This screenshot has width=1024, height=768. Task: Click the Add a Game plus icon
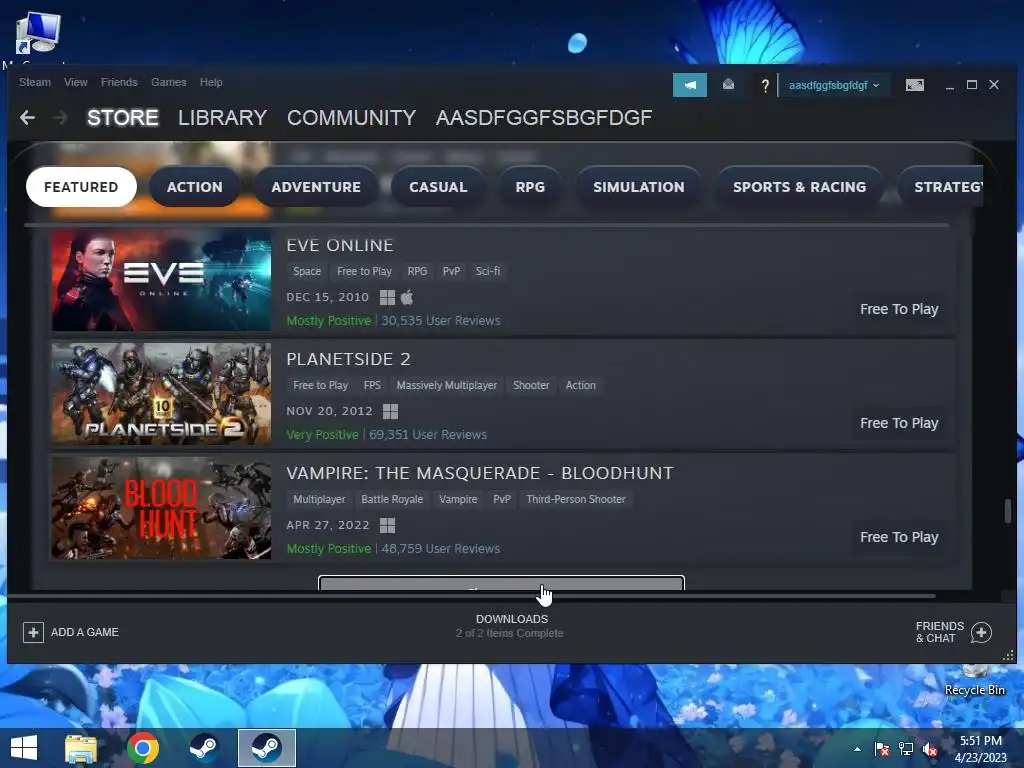point(33,632)
